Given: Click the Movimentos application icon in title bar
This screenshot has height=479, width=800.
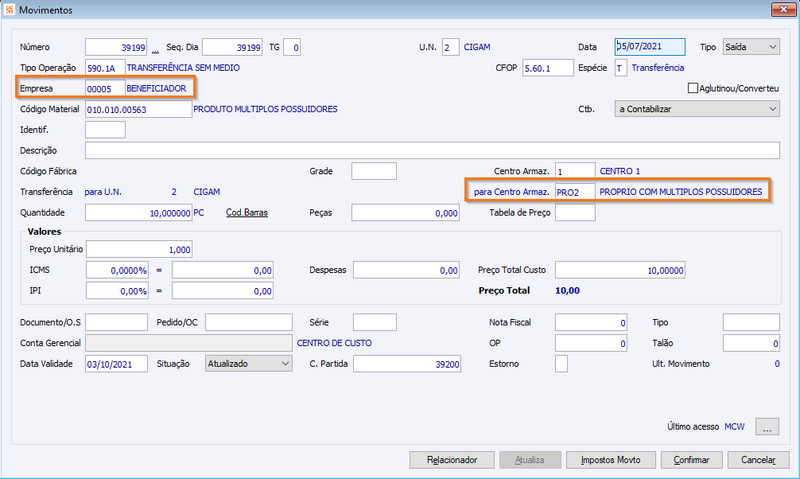Looking at the screenshot, I should point(9,10).
